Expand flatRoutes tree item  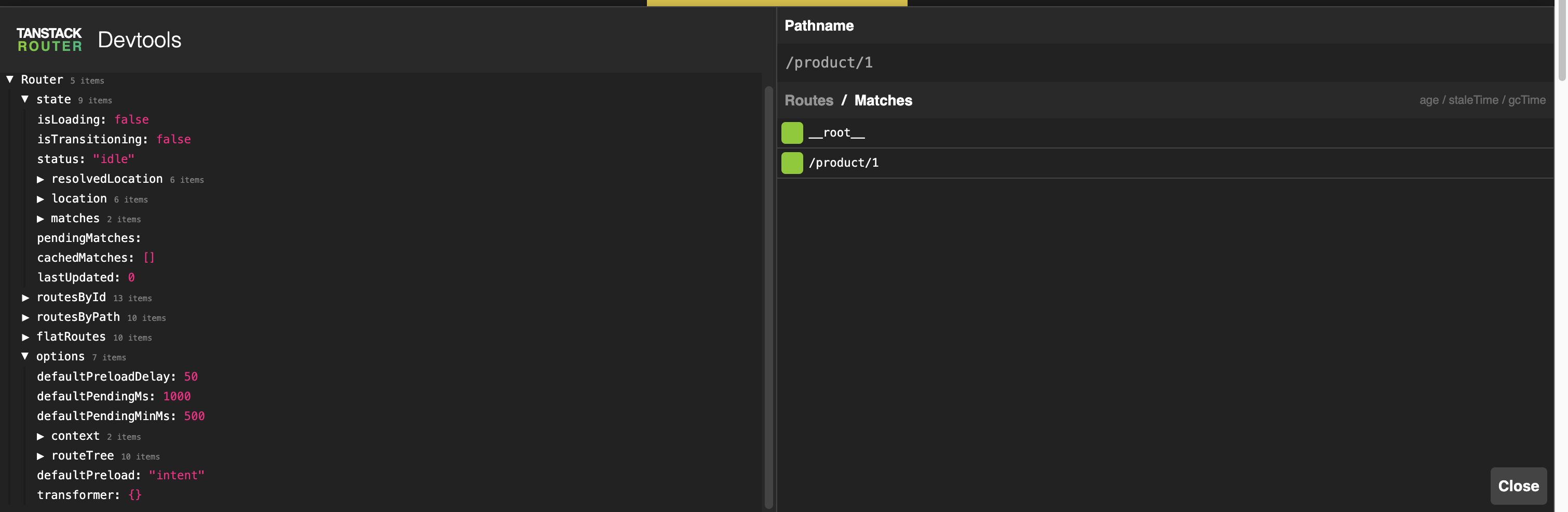[x=25, y=338]
